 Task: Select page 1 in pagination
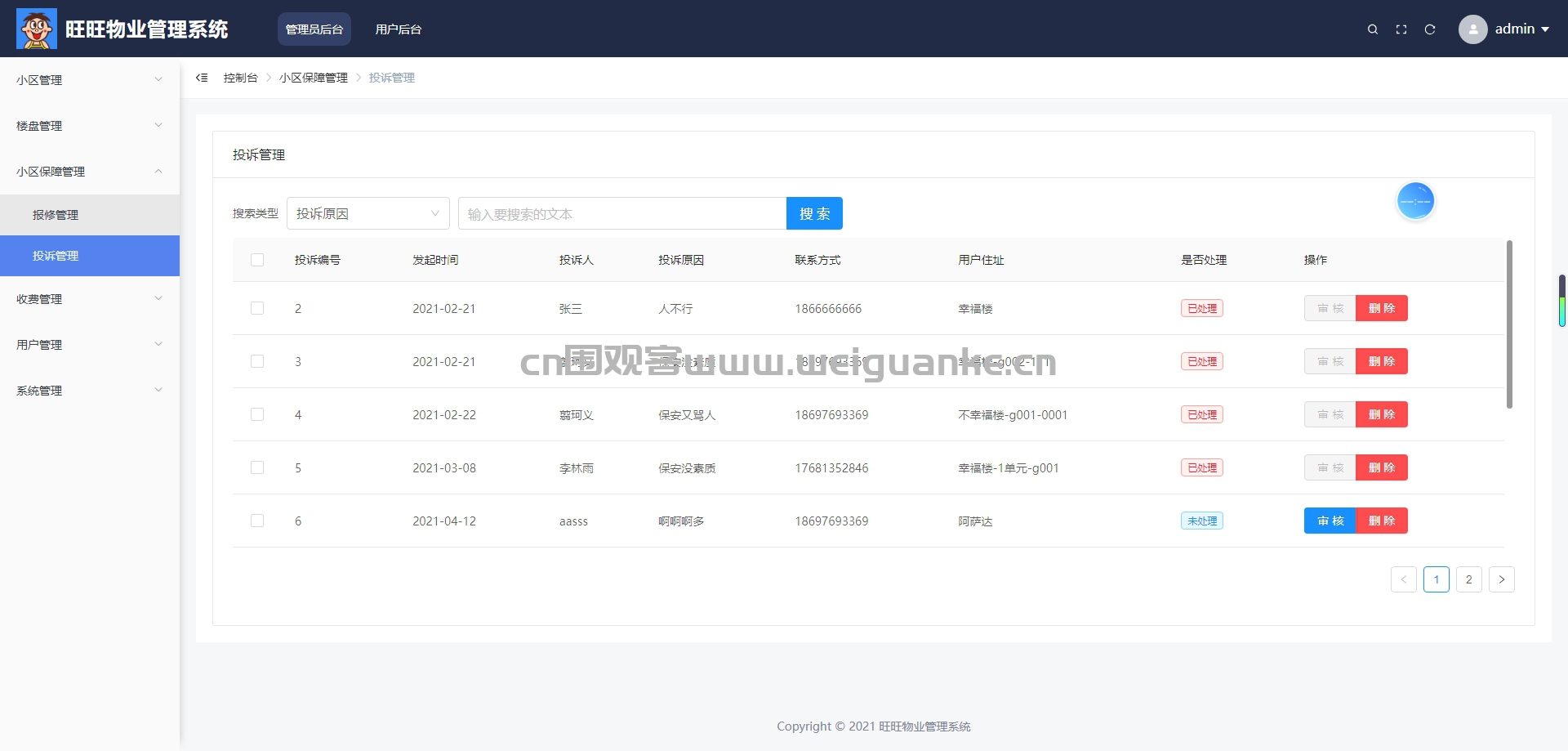click(x=1437, y=579)
